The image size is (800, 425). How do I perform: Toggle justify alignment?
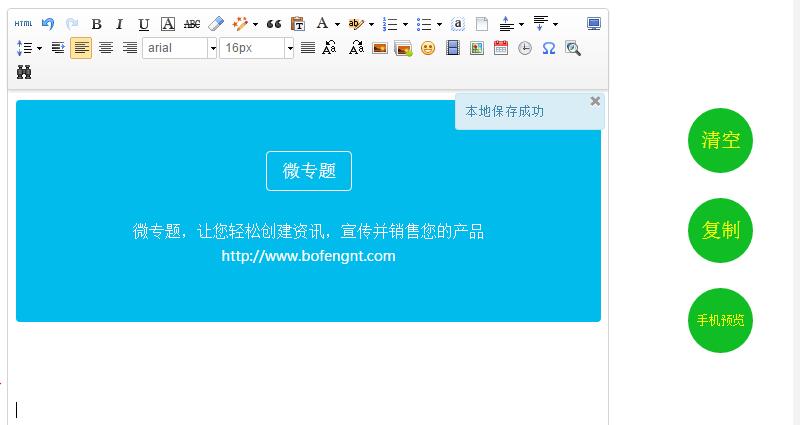pyautogui.click(x=308, y=48)
